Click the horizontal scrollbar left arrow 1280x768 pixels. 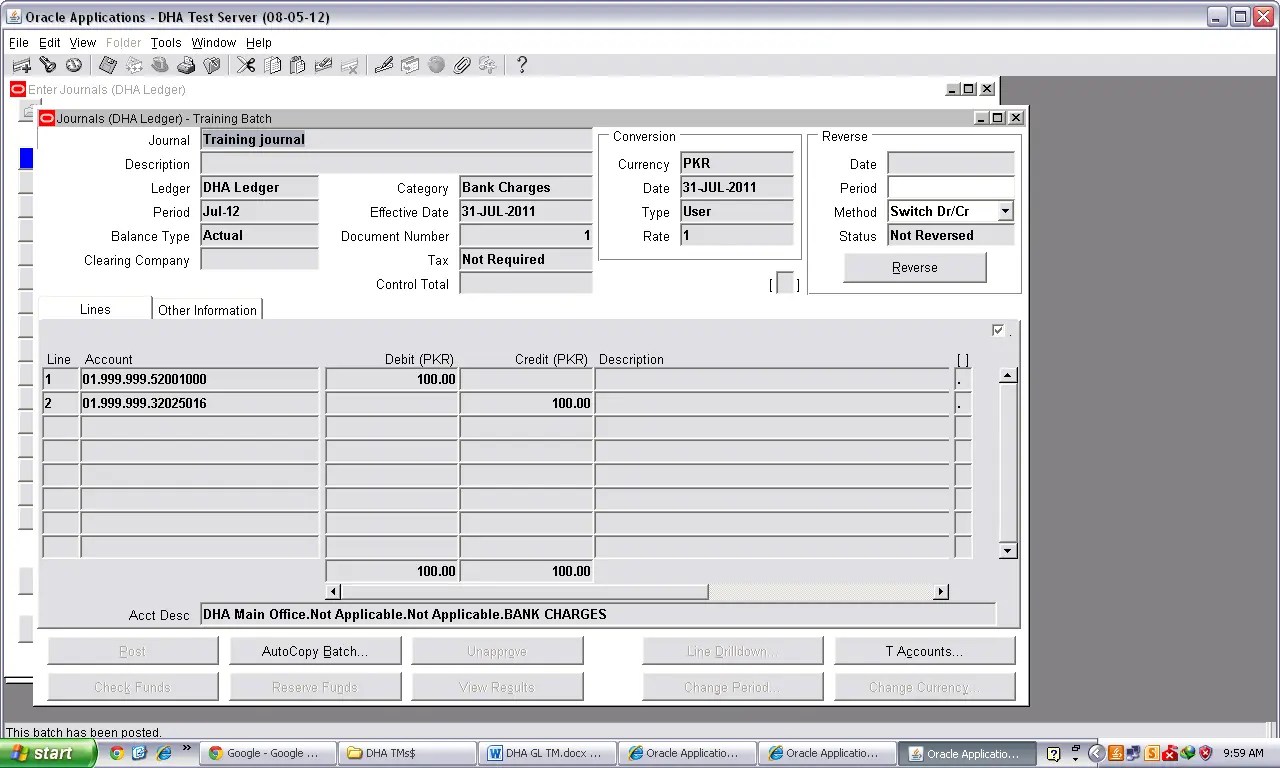tap(334, 592)
